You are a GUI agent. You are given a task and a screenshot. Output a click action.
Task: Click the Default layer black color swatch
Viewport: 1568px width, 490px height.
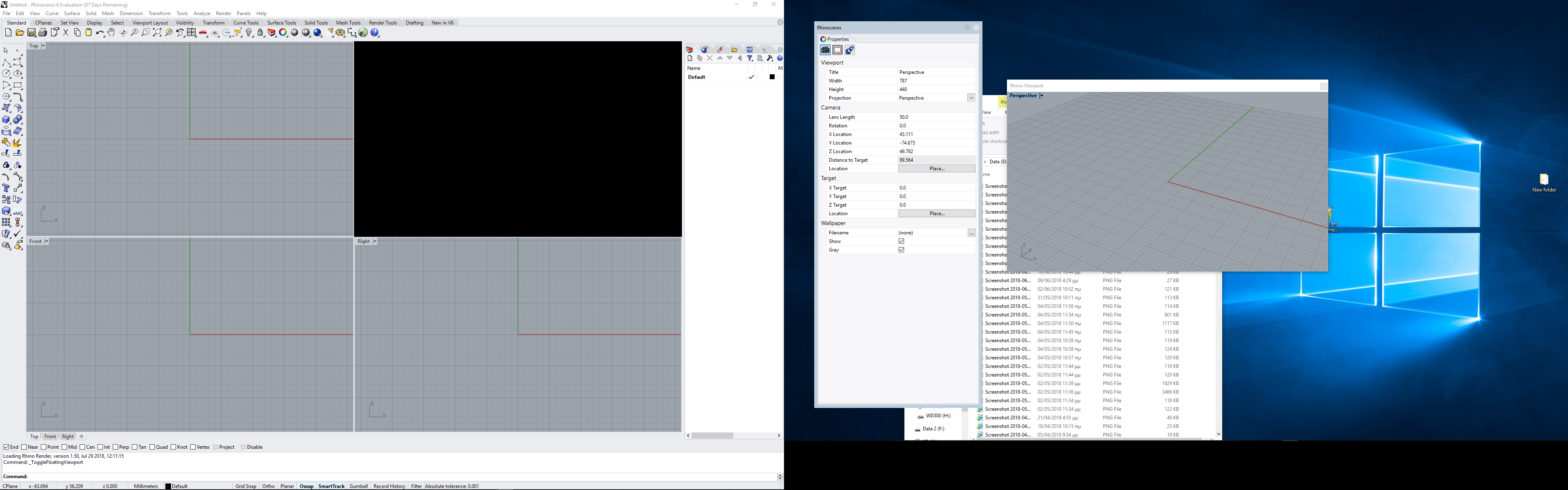[773, 77]
